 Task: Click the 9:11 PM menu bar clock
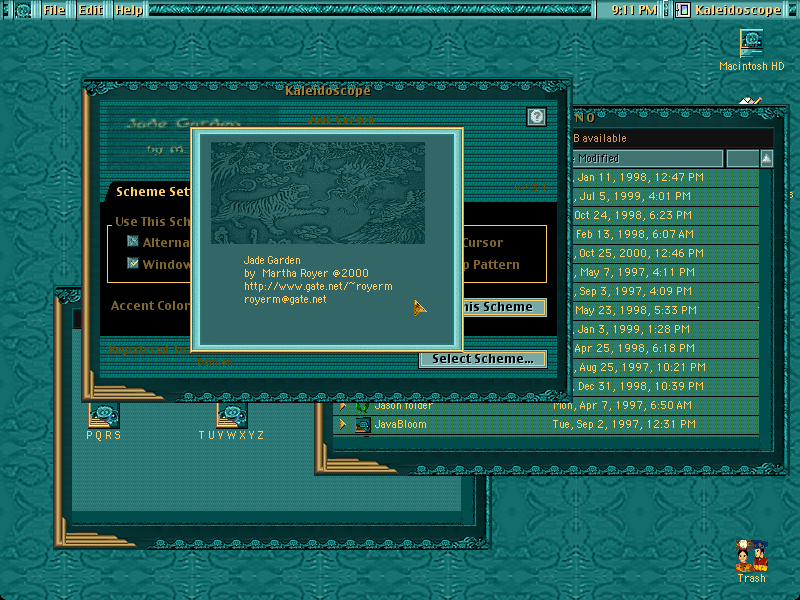(x=634, y=10)
